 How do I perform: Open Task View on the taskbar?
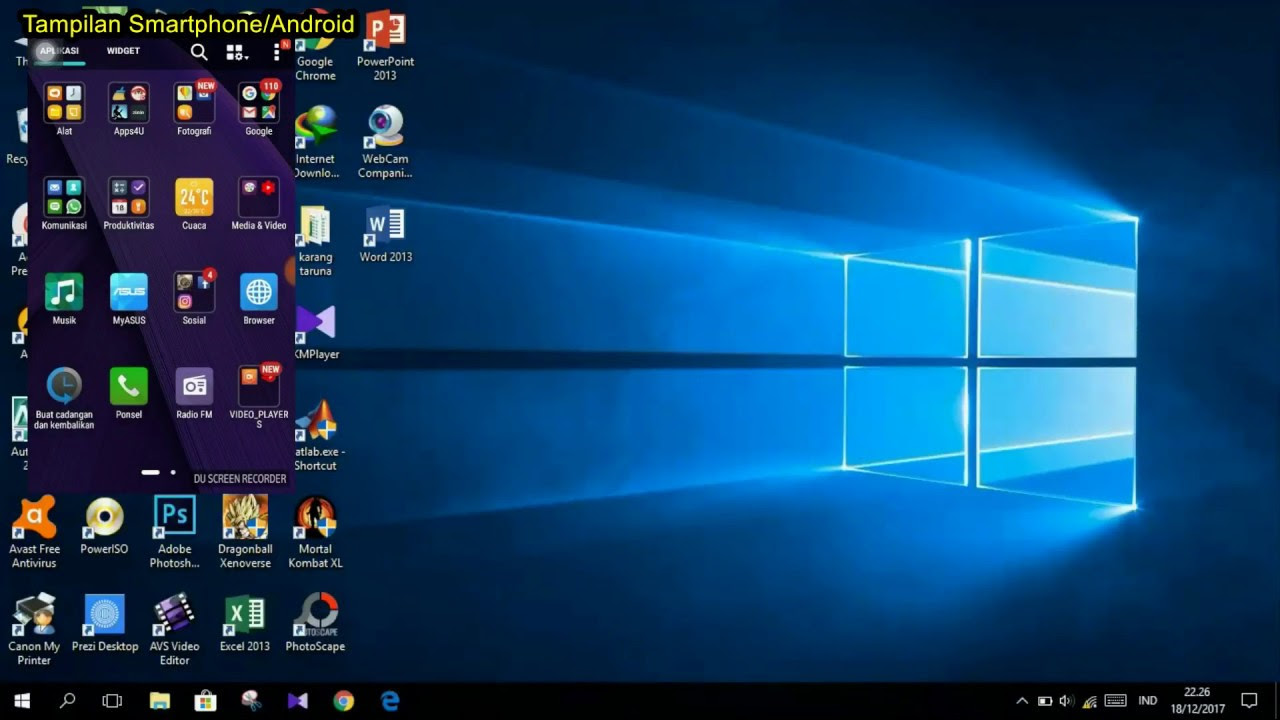pyautogui.click(x=112, y=701)
